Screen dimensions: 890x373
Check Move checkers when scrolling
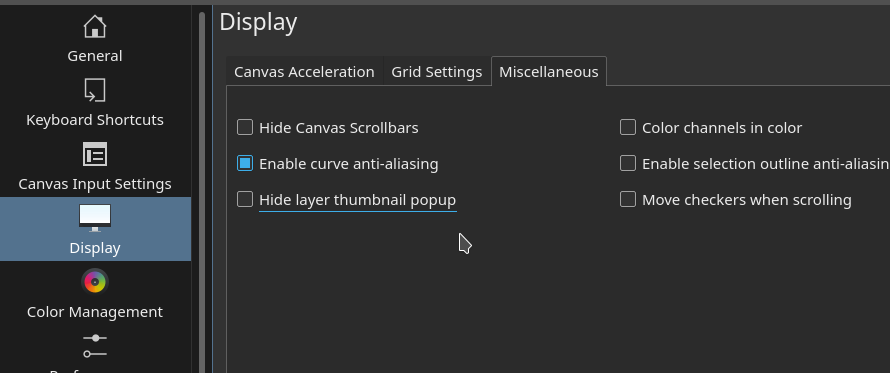pyautogui.click(x=628, y=199)
